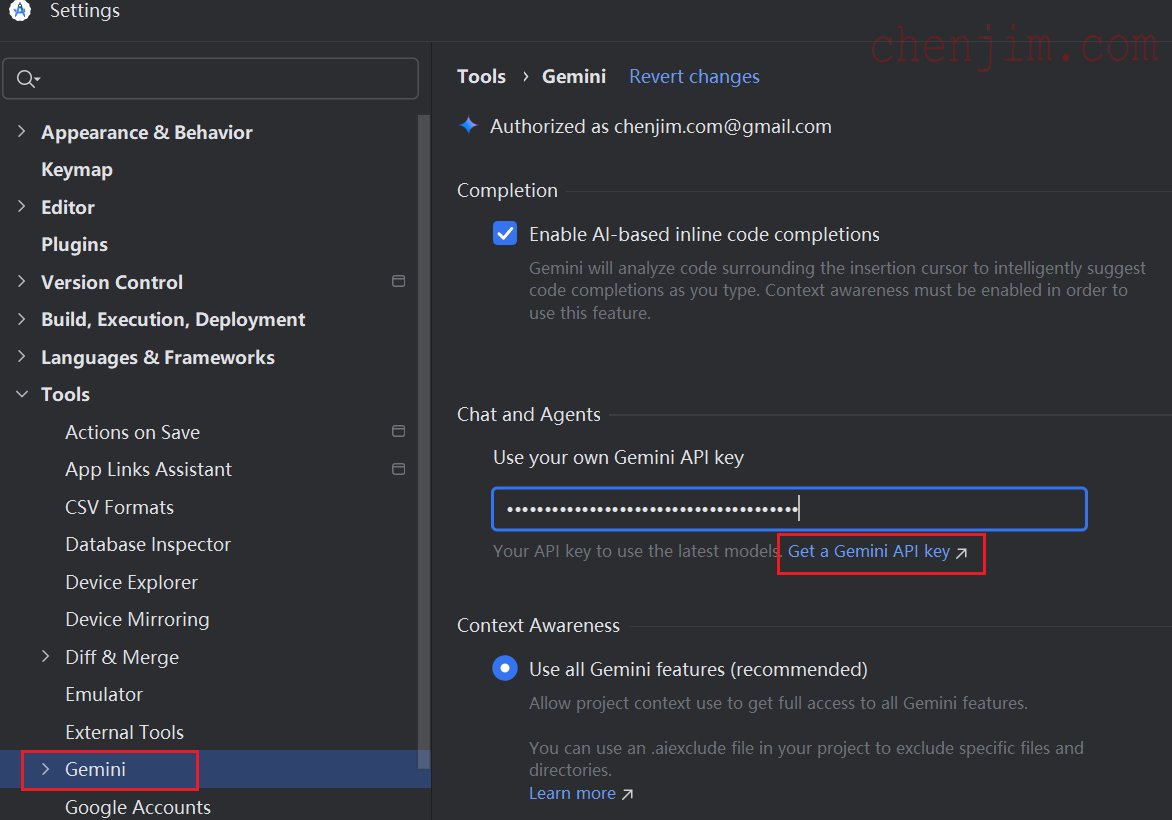The width and height of the screenshot is (1172, 820).
Task: Click the Actions on Save project-level icon
Action: coord(398,431)
